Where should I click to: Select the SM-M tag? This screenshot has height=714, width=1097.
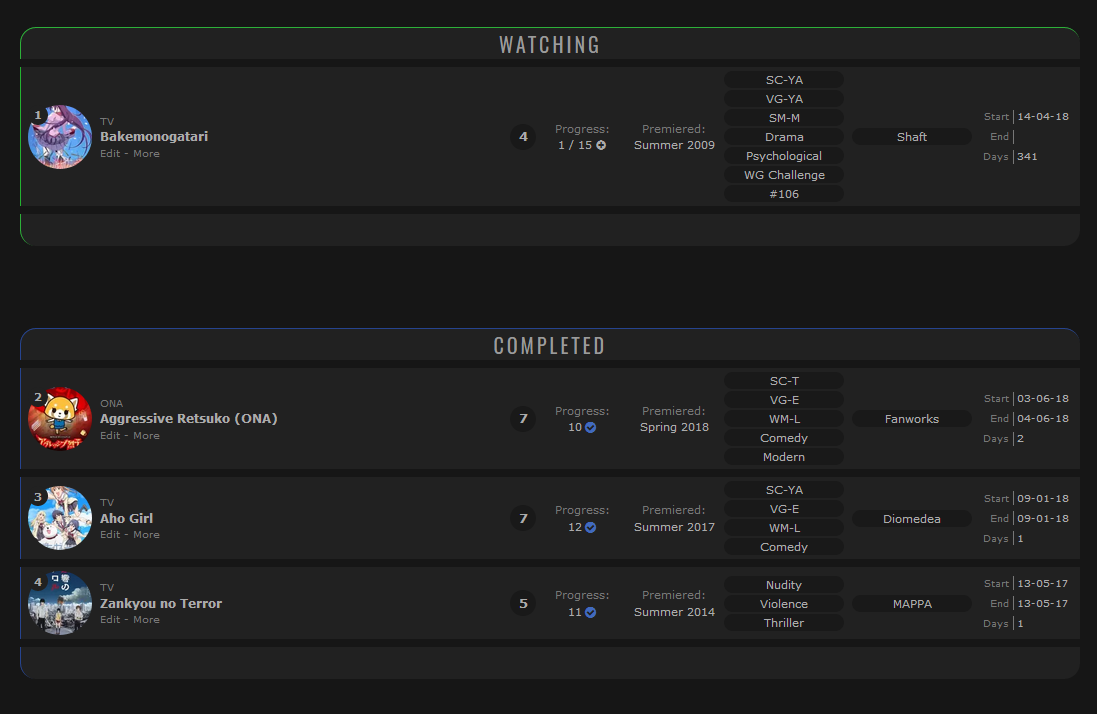[784, 118]
